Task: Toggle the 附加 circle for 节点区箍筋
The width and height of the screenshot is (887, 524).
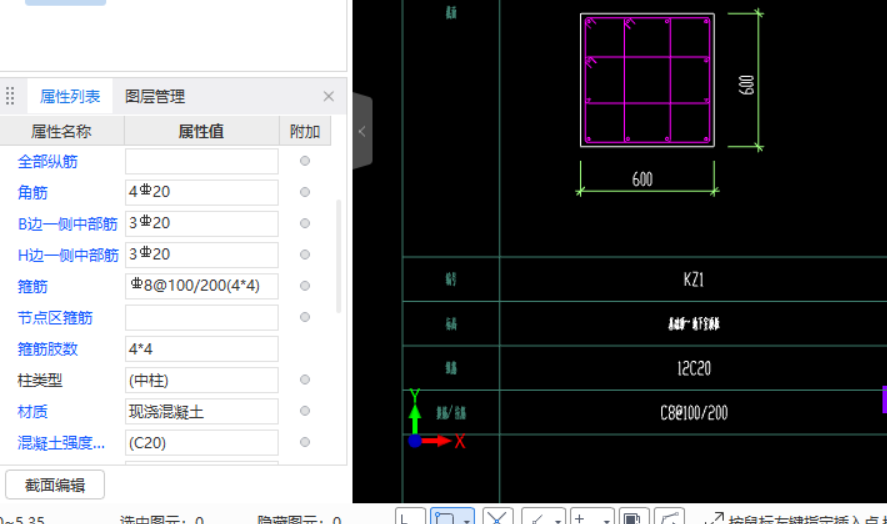Action: 305,317
